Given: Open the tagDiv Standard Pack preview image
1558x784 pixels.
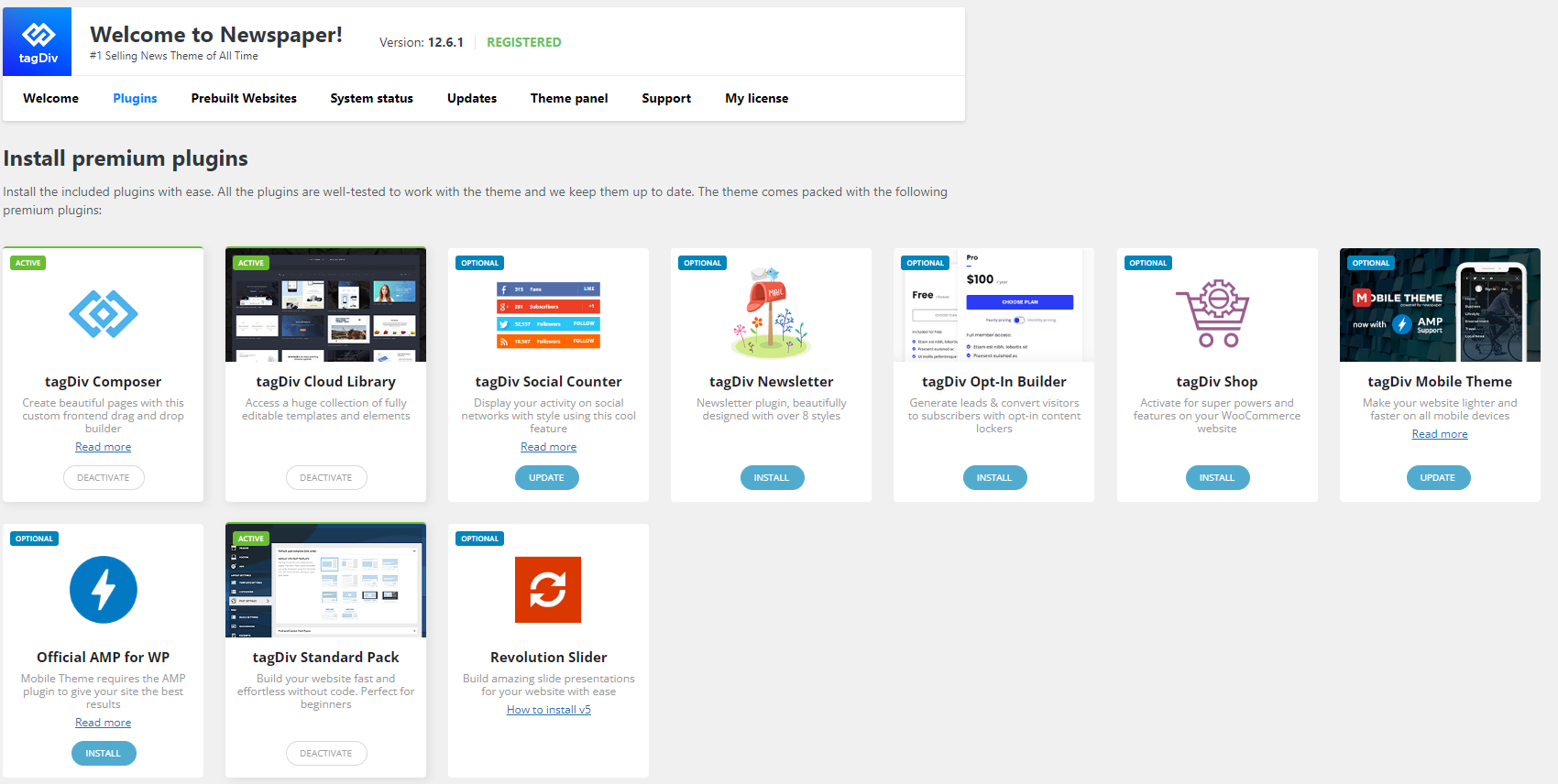Looking at the screenshot, I should click(325, 581).
